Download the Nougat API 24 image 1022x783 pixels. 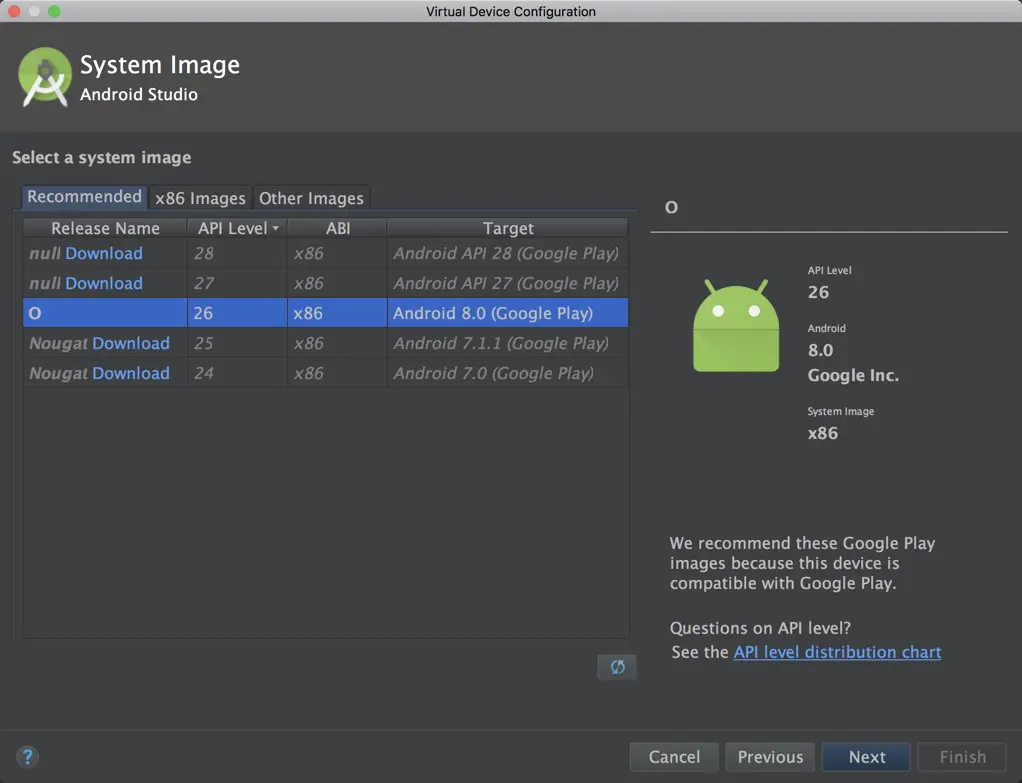point(131,374)
